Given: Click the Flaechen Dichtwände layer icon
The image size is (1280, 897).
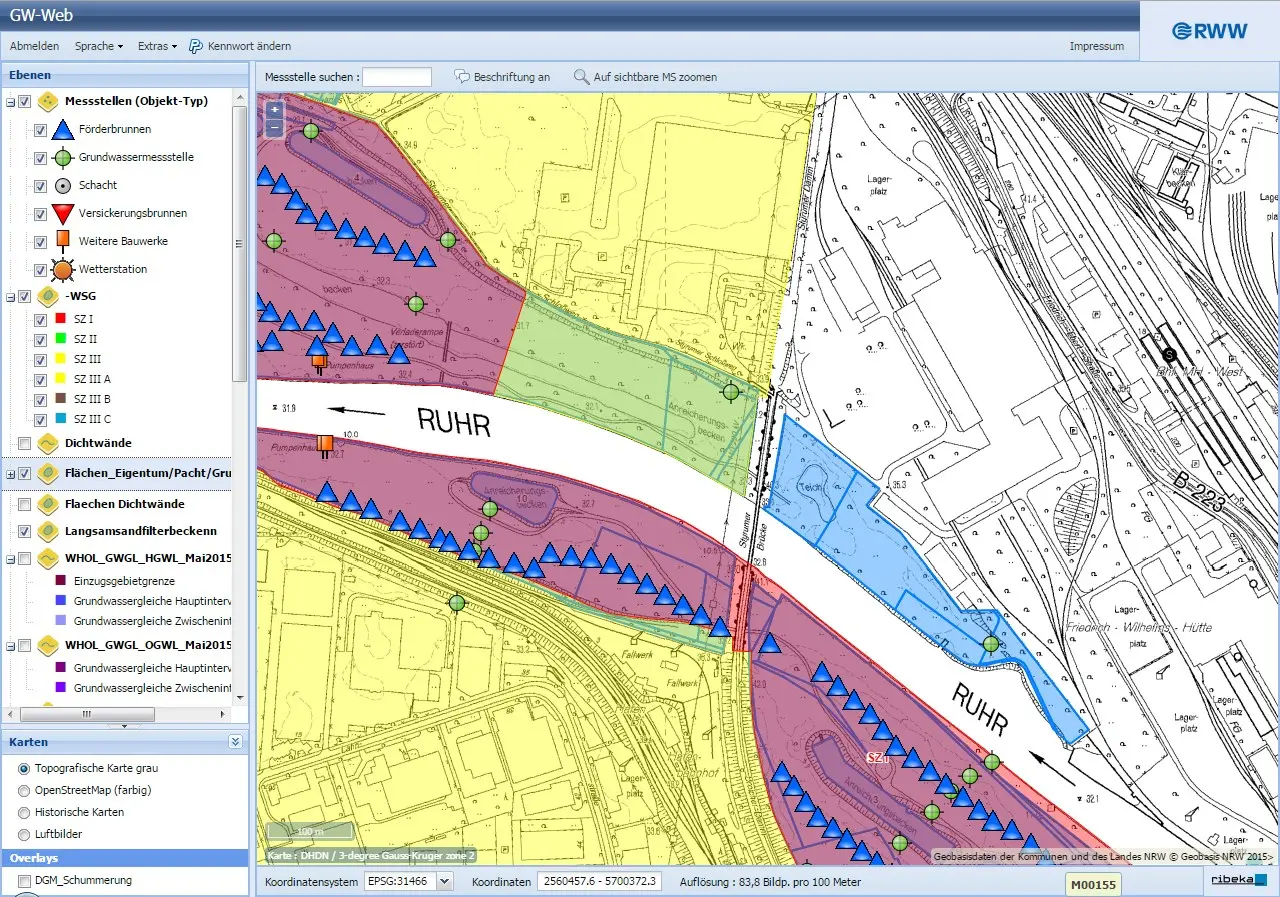Looking at the screenshot, I should tap(47, 504).
